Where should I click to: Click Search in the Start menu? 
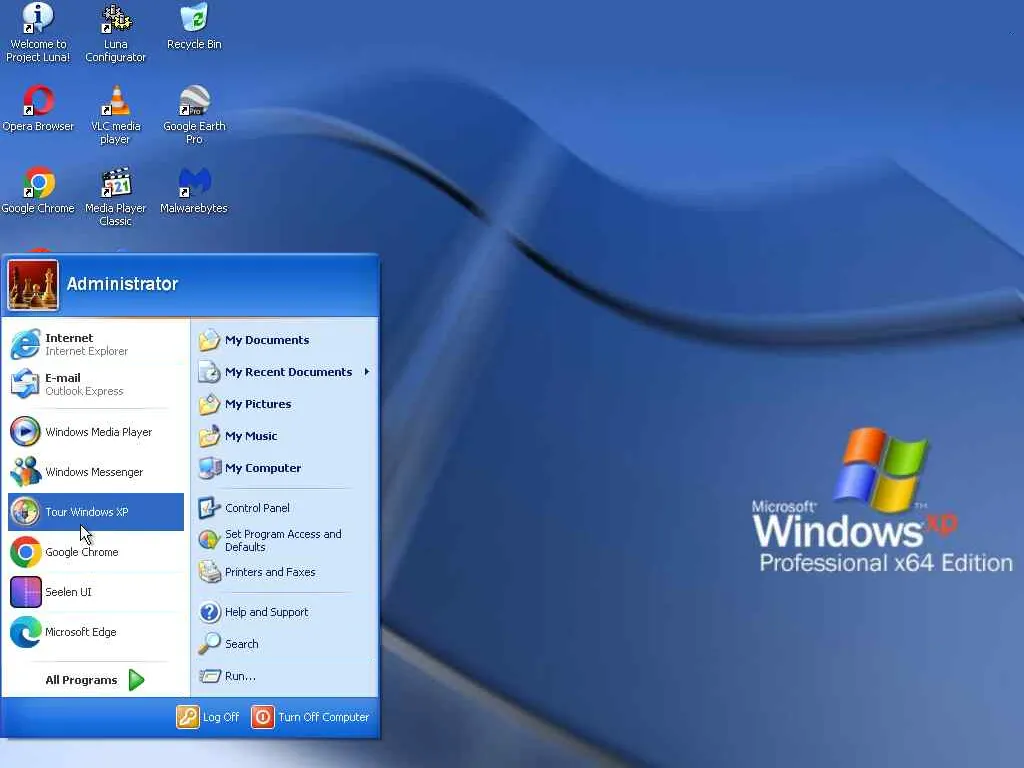(x=284, y=644)
